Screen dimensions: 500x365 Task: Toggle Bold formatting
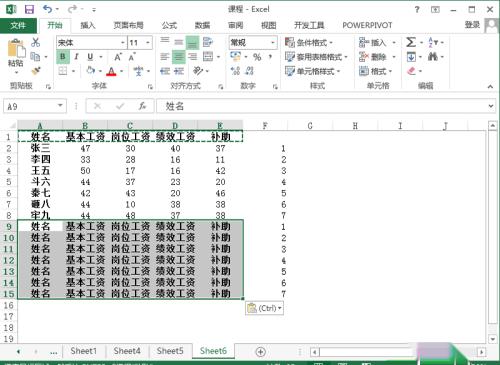click(63, 57)
